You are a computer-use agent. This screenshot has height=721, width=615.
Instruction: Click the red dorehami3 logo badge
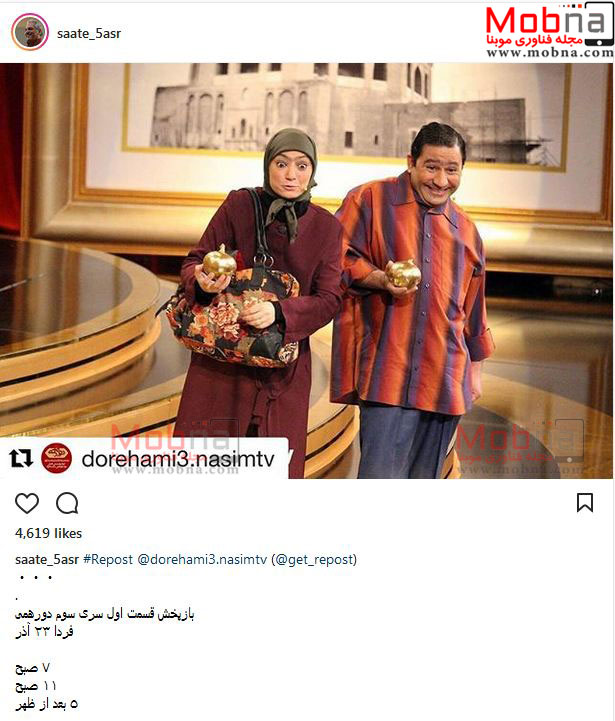[56, 458]
